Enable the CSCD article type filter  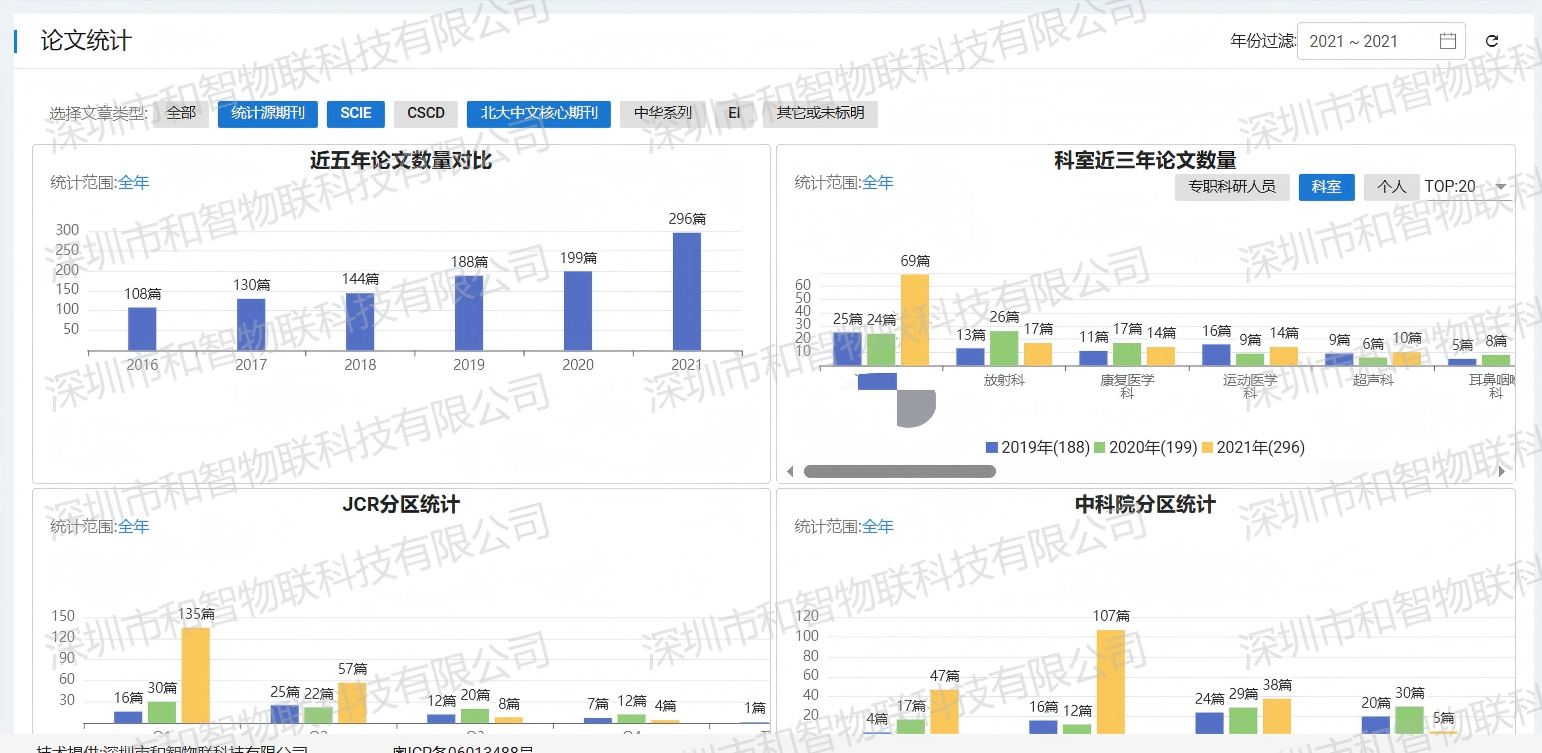pos(426,114)
